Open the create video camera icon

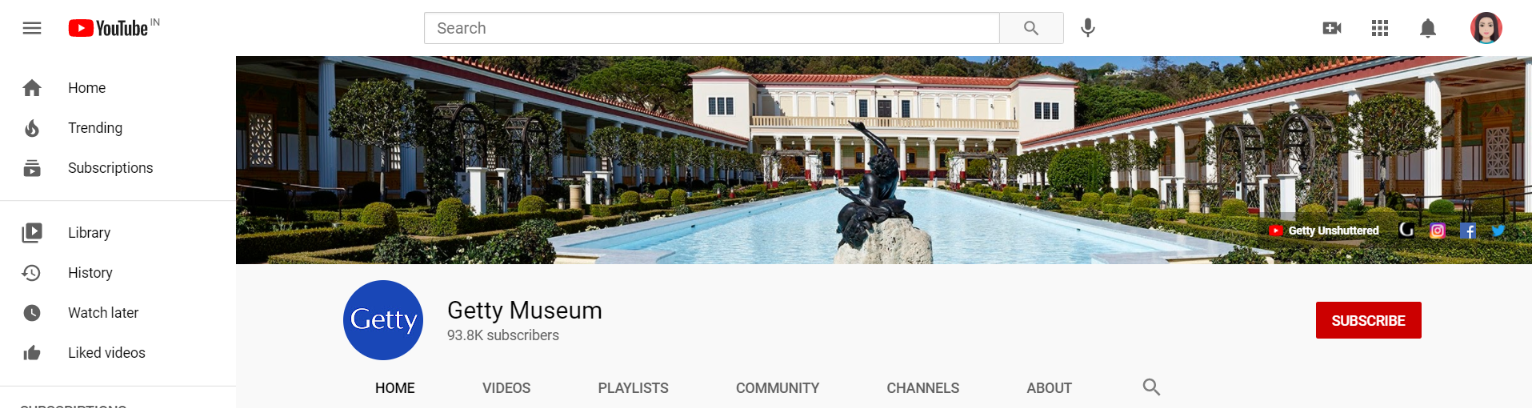pyautogui.click(x=1332, y=28)
